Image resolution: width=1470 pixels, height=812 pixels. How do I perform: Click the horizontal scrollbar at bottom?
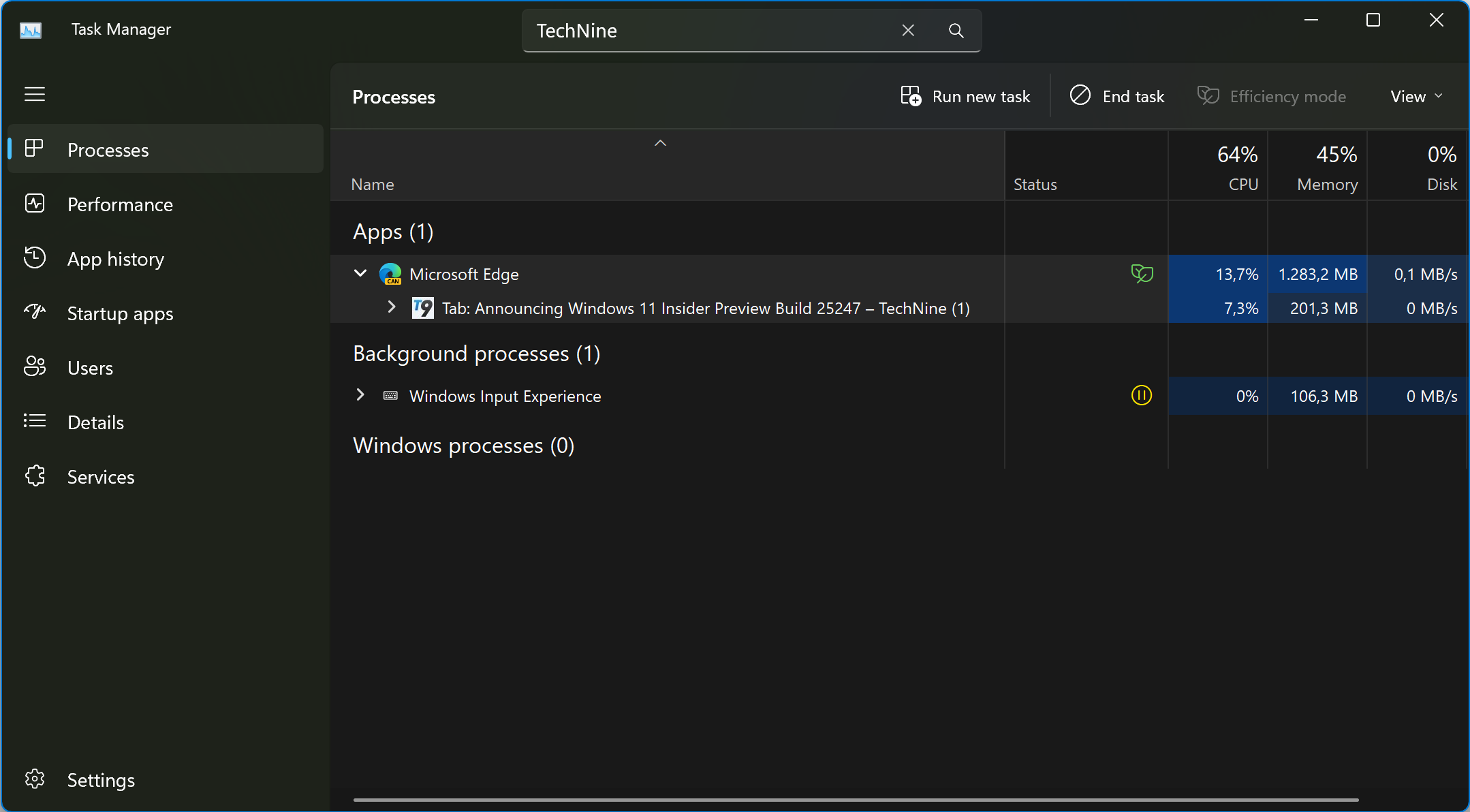(856, 800)
